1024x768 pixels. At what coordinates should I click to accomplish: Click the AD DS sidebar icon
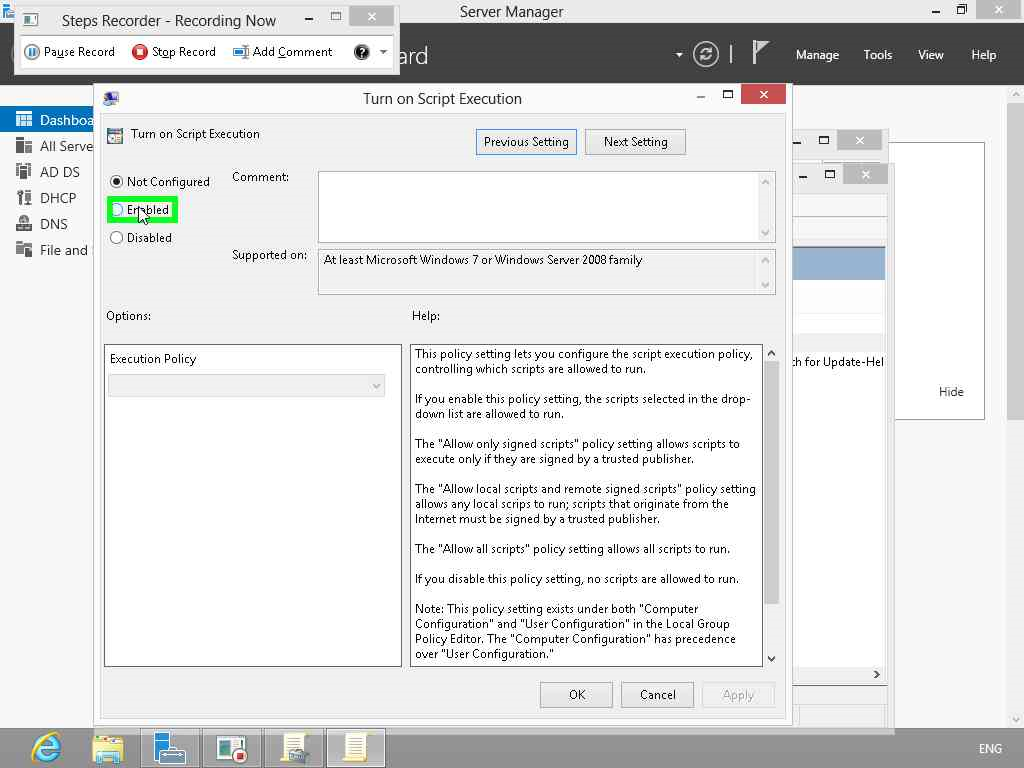click(24, 171)
